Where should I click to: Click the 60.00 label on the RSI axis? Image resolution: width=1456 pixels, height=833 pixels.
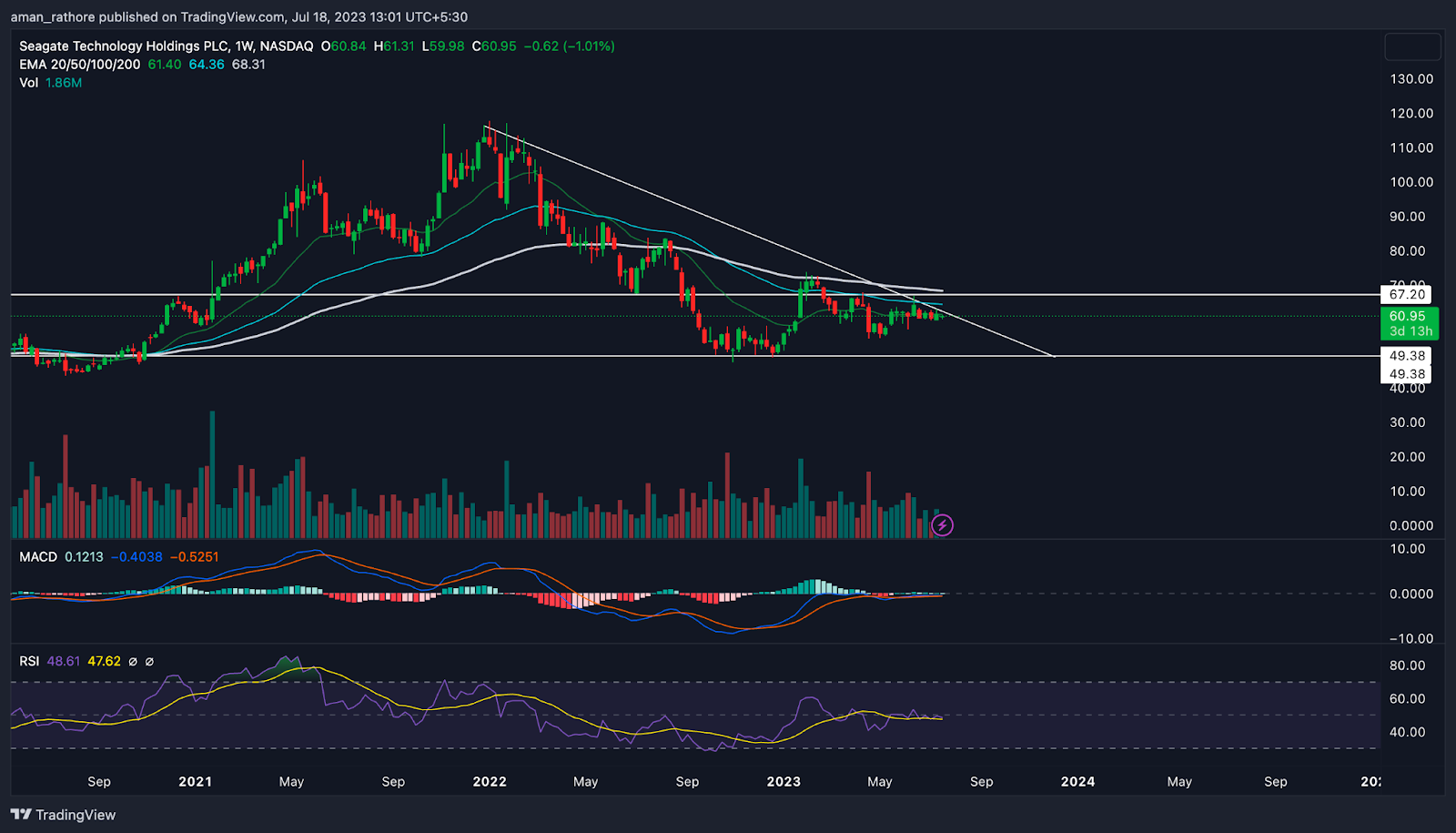[x=1407, y=699]
